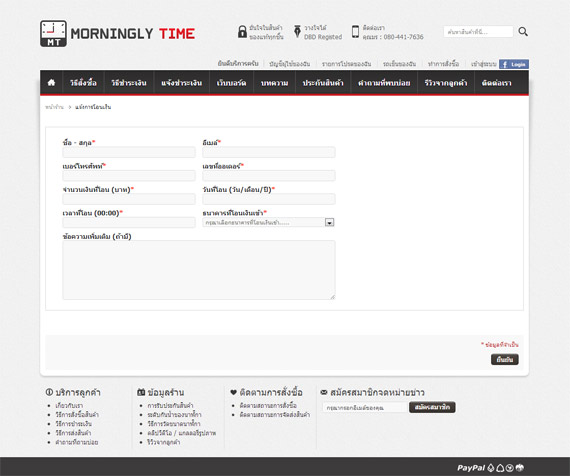This screenshot has width=570, height=476.
Task: Click the Facebook Login button
Action: [514, 64]
